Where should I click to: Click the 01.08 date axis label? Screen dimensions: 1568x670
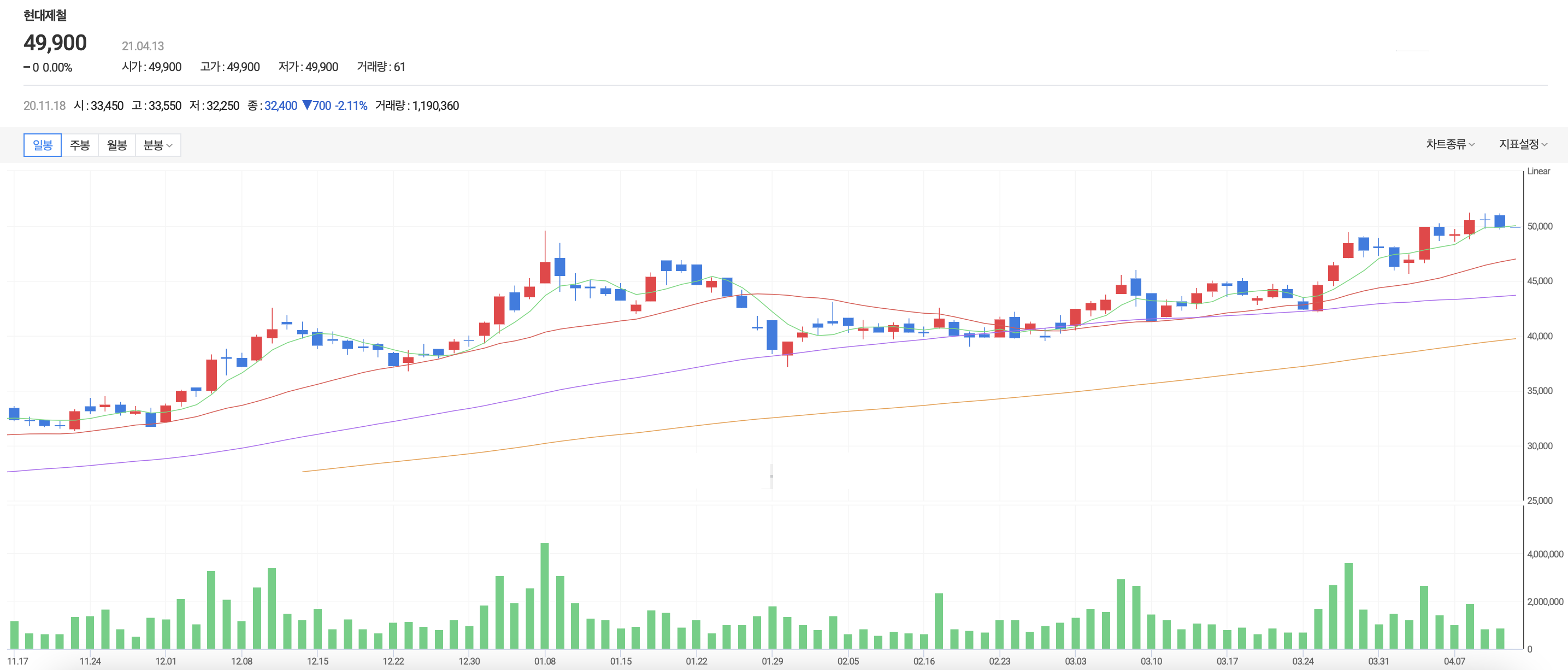544,661
